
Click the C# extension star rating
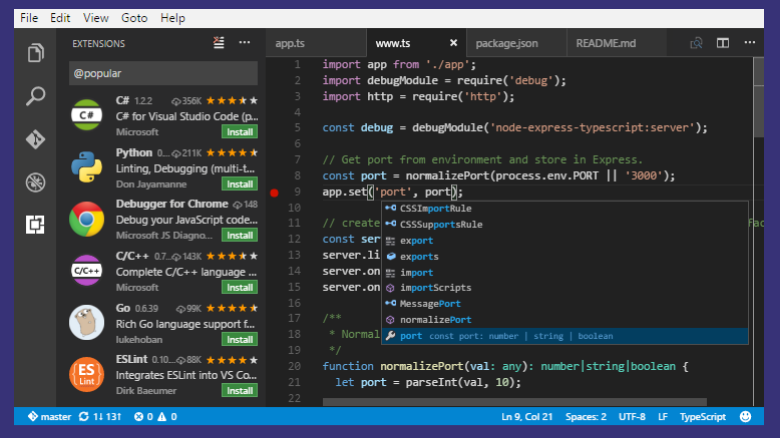tap(232, 101)
